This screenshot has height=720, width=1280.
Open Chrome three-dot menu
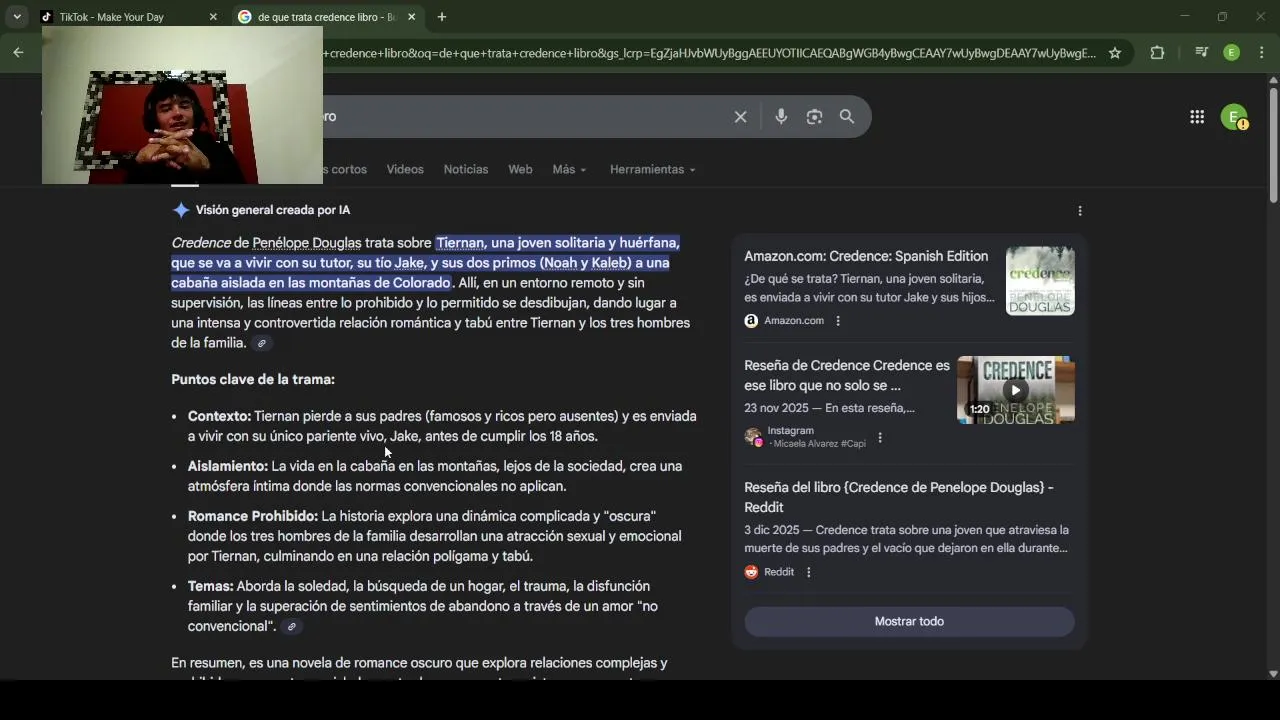point(1261,53)
